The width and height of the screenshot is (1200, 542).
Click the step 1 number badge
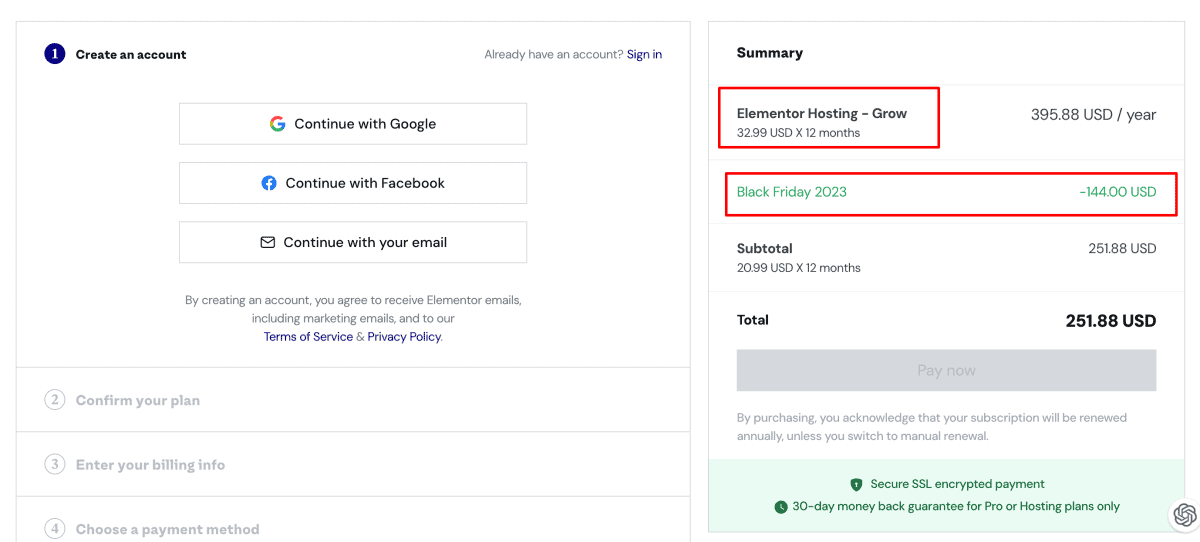coord(54,54)
